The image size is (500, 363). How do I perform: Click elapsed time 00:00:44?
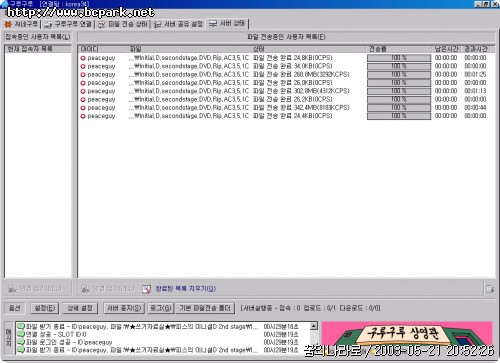pyautogui.click(x=475, y=108)
